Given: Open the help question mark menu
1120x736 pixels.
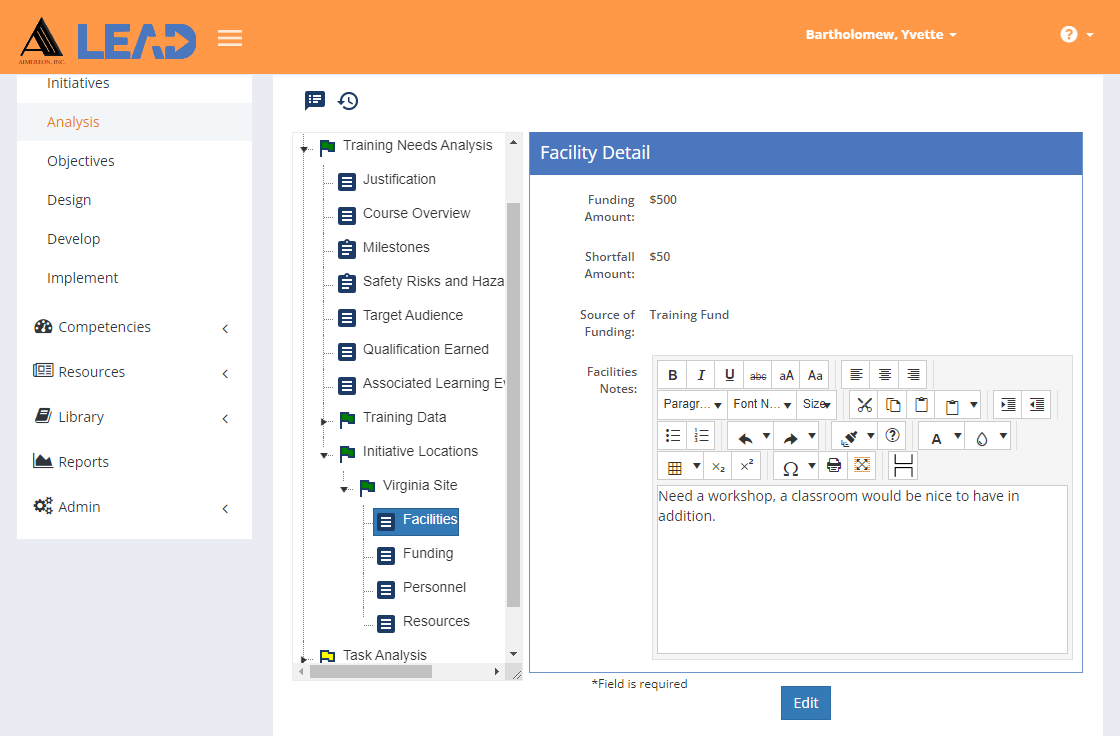Looking at the screenshot, I should tap(1077, 34).
